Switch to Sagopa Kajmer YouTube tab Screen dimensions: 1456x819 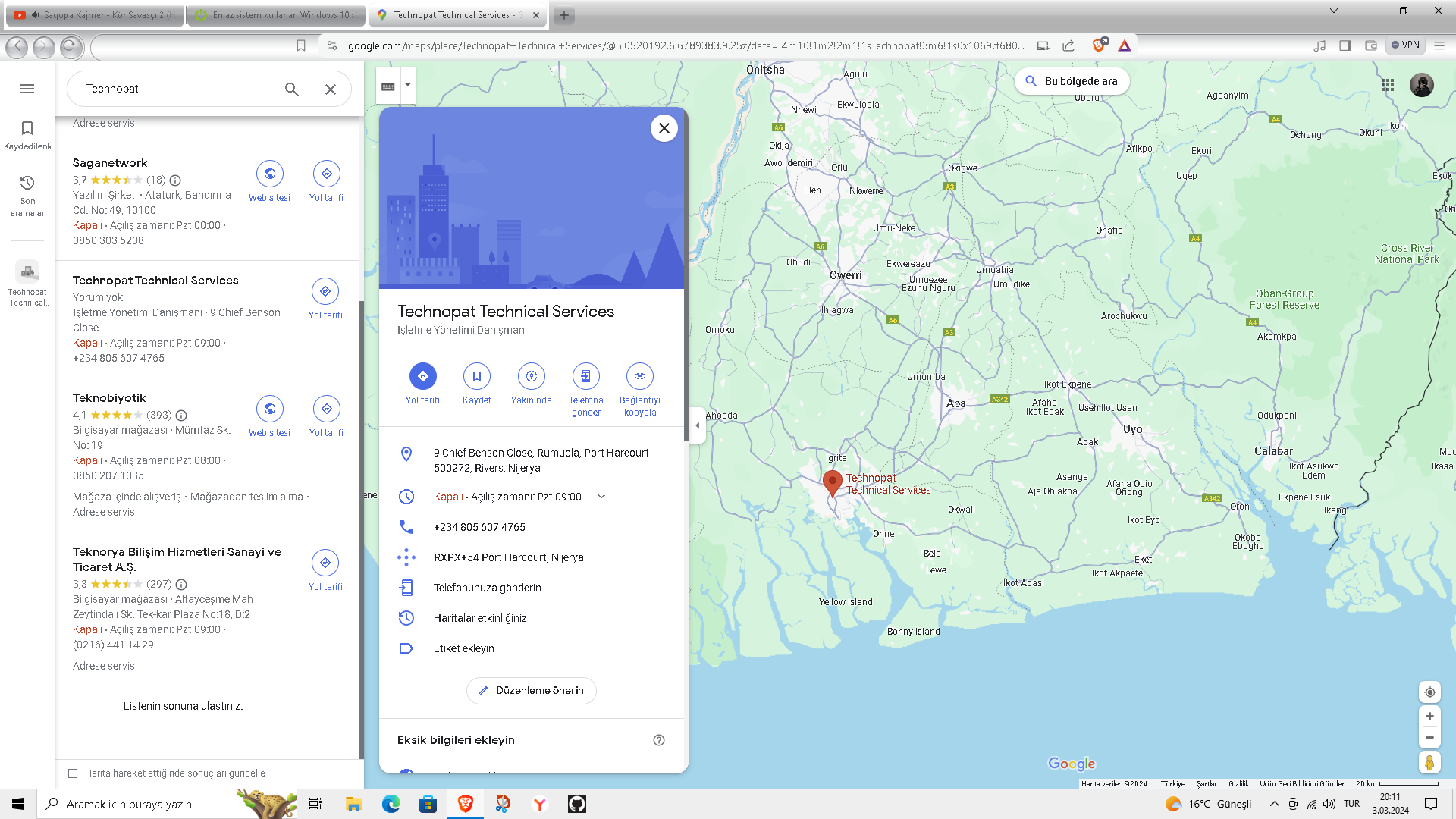coord(99,15)
